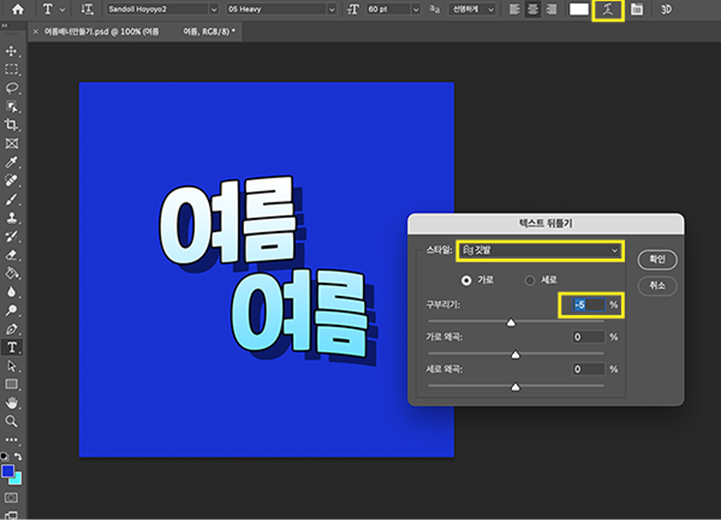Viewport: 721px width, 522px height.
Task: Select the 가로 radio button
Action: click(466, 280)
